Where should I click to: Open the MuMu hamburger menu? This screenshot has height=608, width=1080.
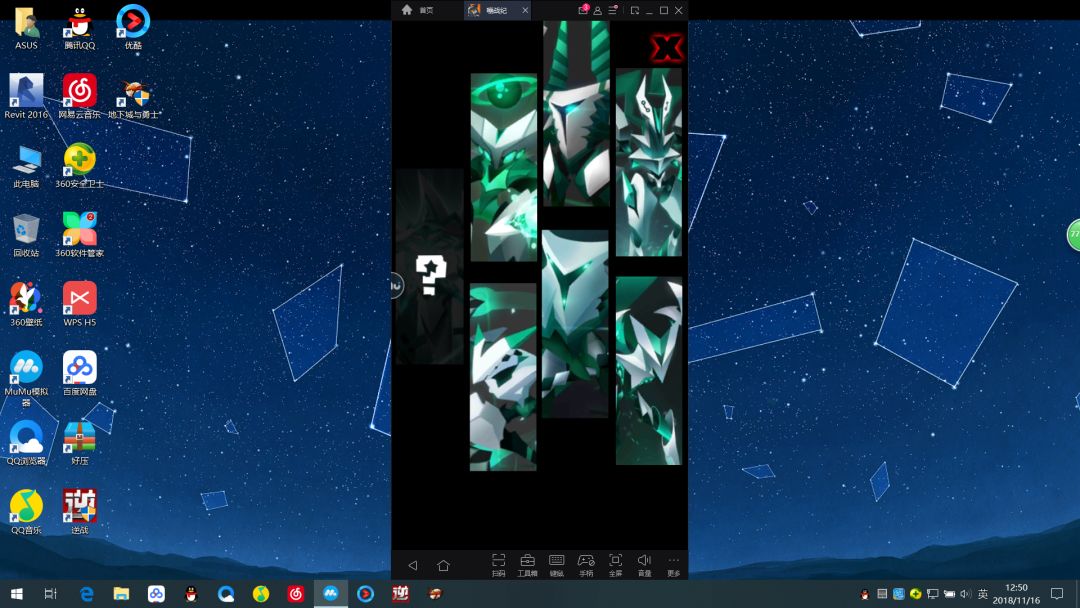612,10
